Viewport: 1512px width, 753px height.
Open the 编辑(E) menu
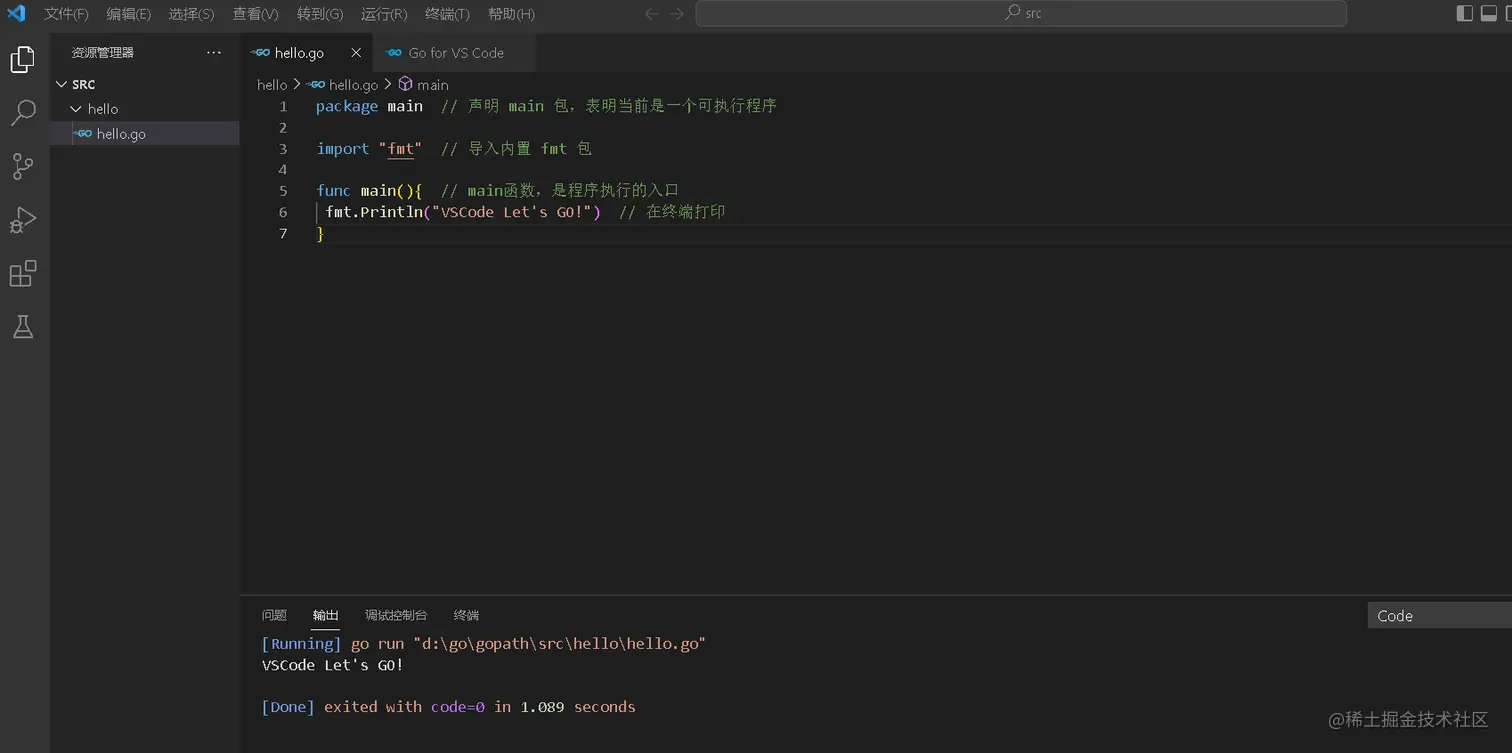click(129, 14)
